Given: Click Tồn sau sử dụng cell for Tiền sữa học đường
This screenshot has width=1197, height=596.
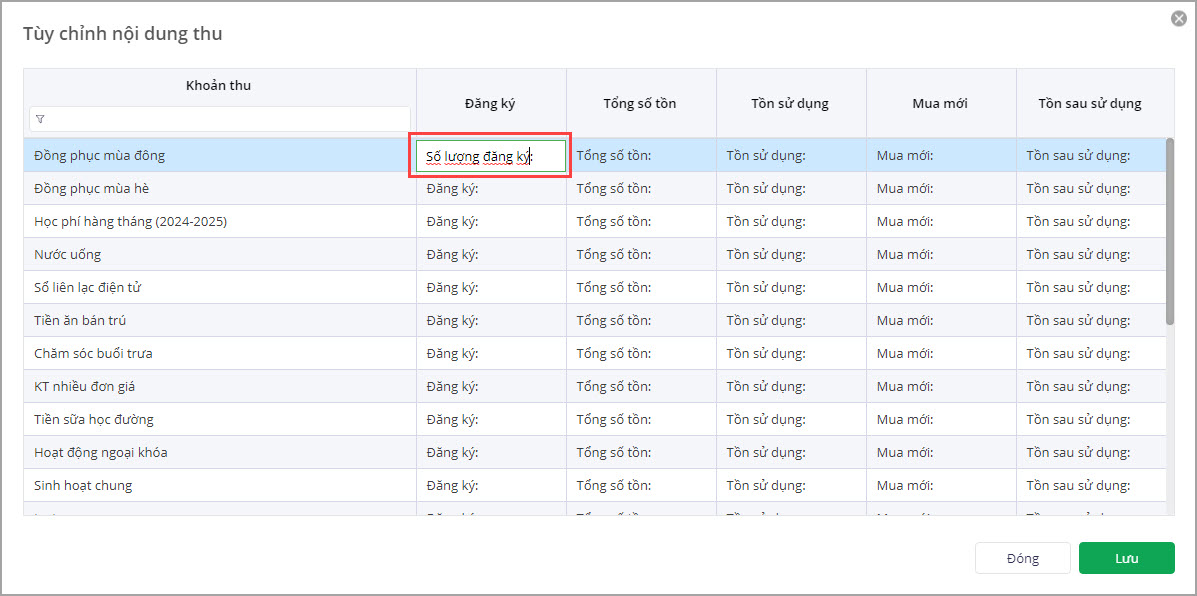Looking at the screenshot, I should pyautogui.click(x=1091, y=420).
